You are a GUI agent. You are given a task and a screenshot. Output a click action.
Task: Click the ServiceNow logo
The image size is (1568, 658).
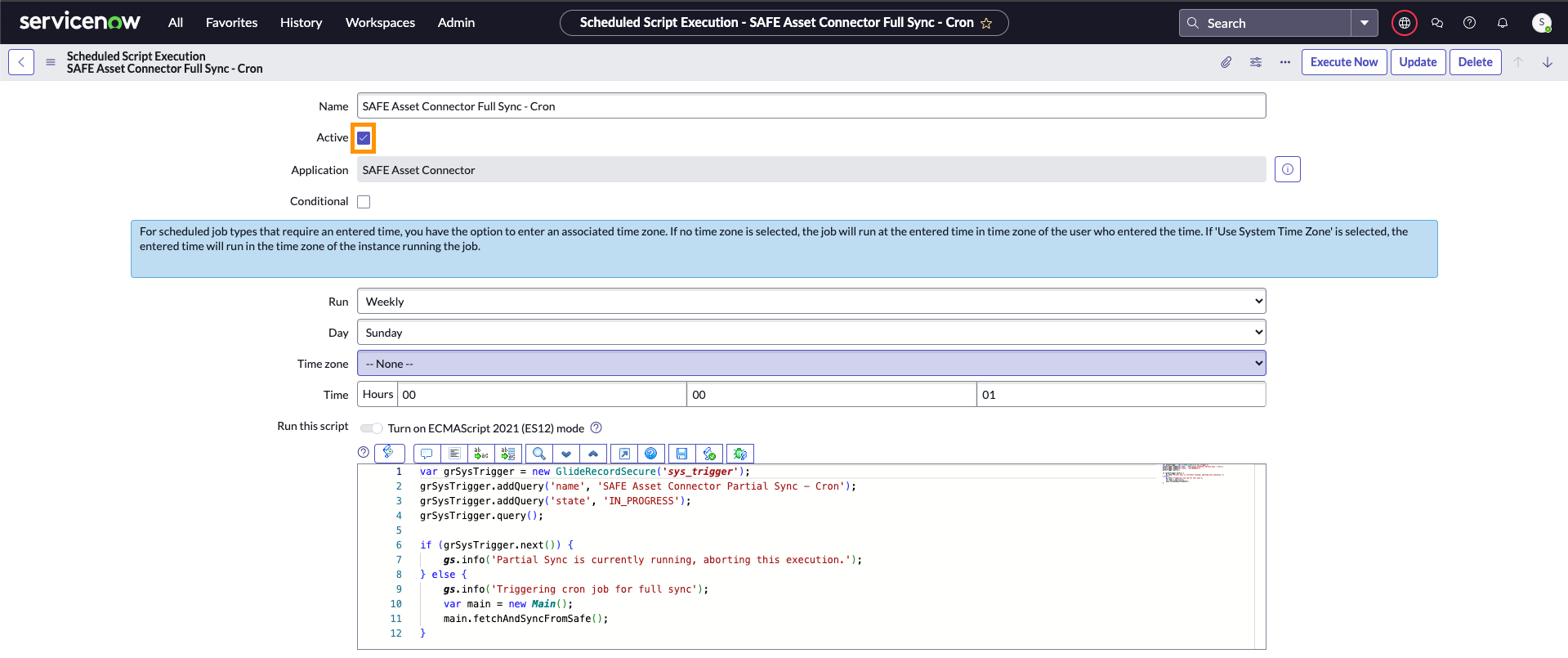79,22
